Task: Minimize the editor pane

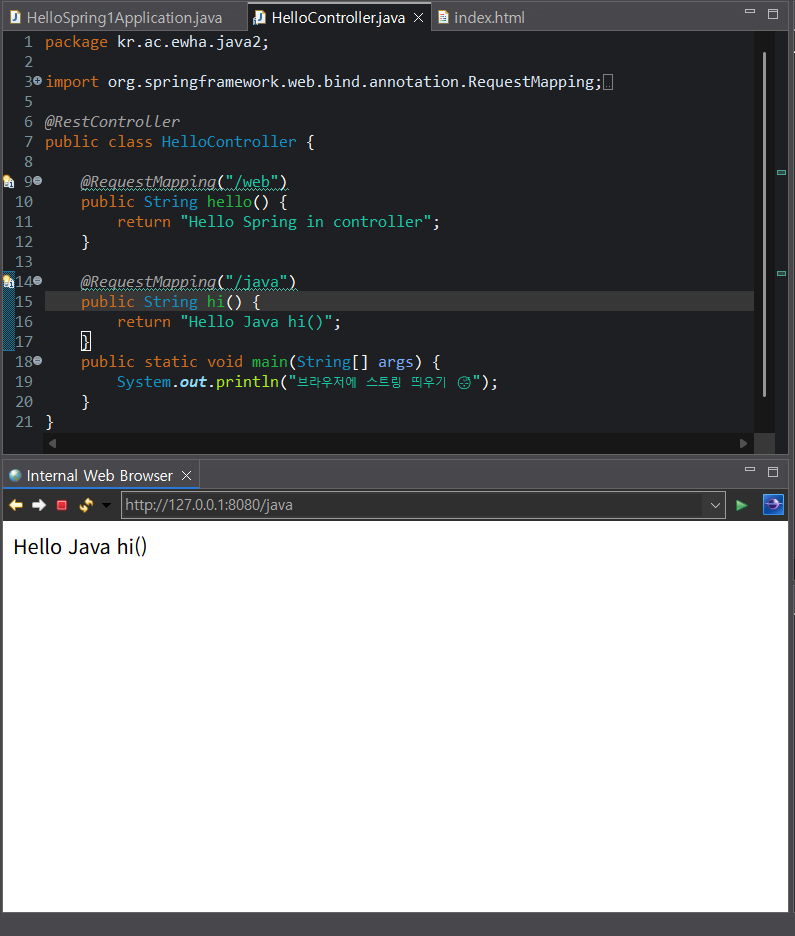Action: coord(750,12)
